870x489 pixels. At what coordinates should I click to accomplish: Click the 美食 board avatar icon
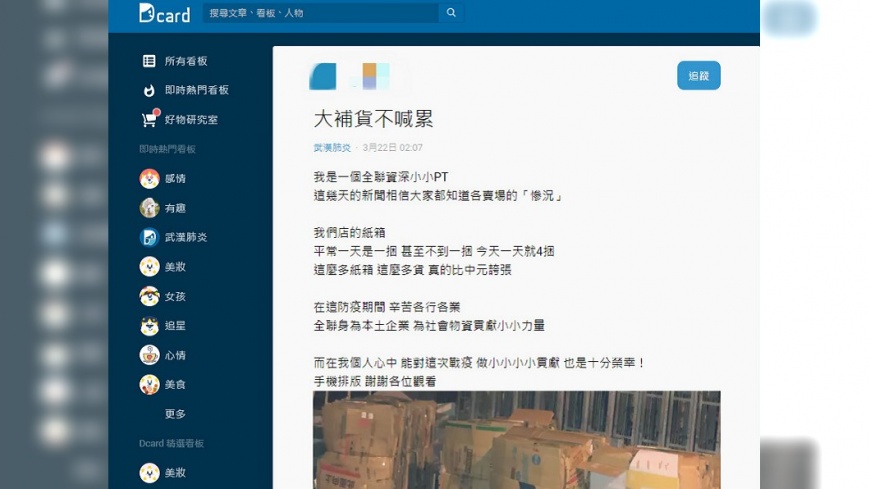tap(149, 385)
